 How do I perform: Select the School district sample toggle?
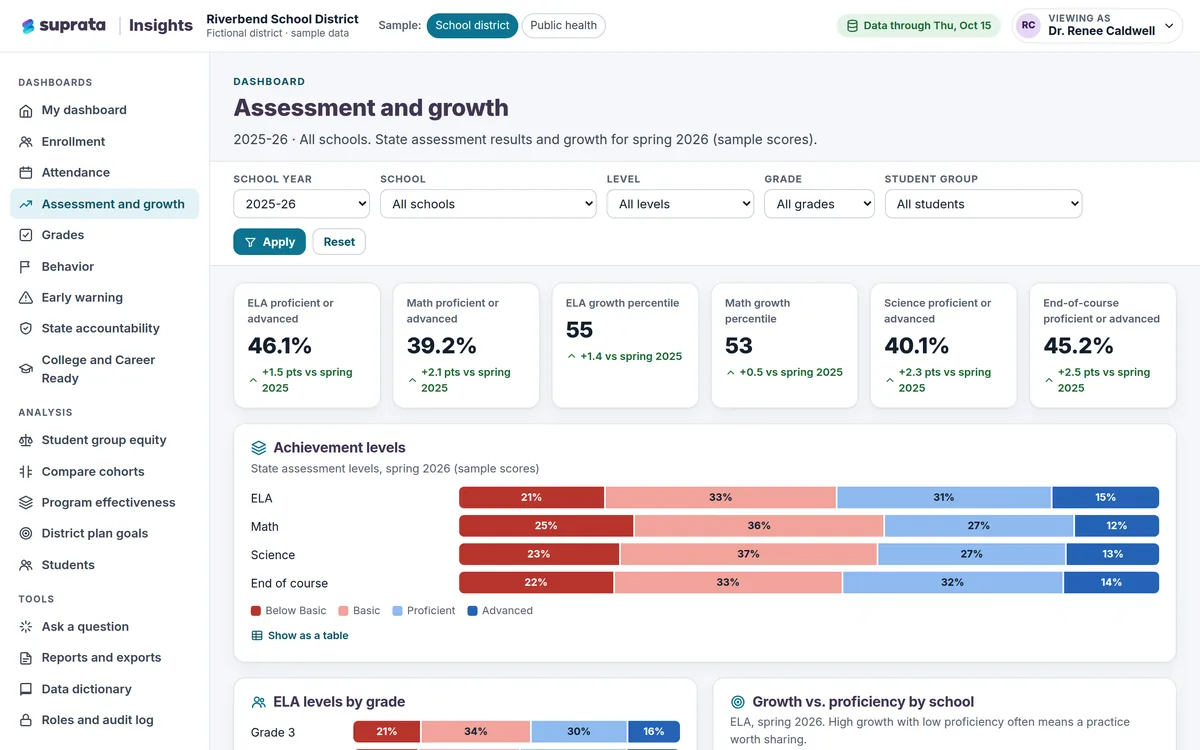tap(472, 26)
